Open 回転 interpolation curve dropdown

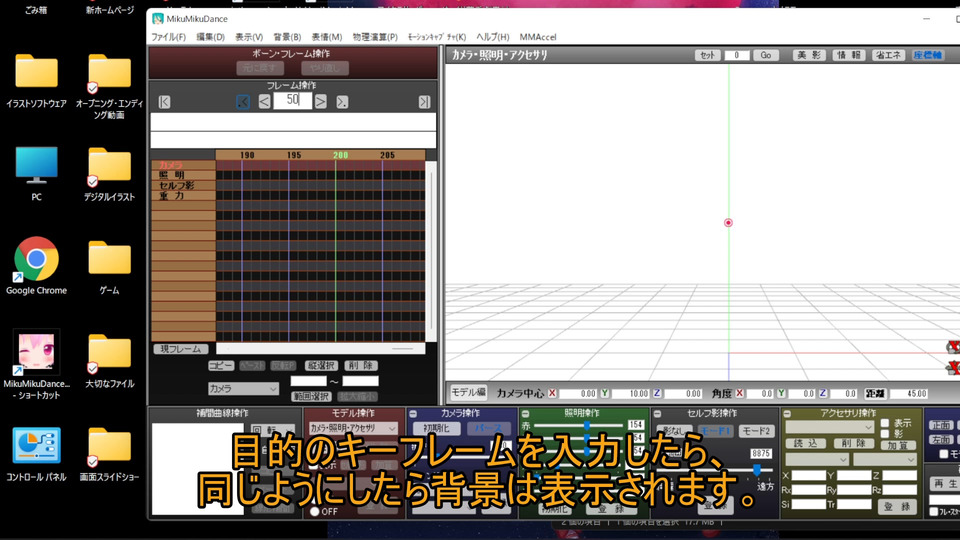pyautogui.click(x=272, y=430)
